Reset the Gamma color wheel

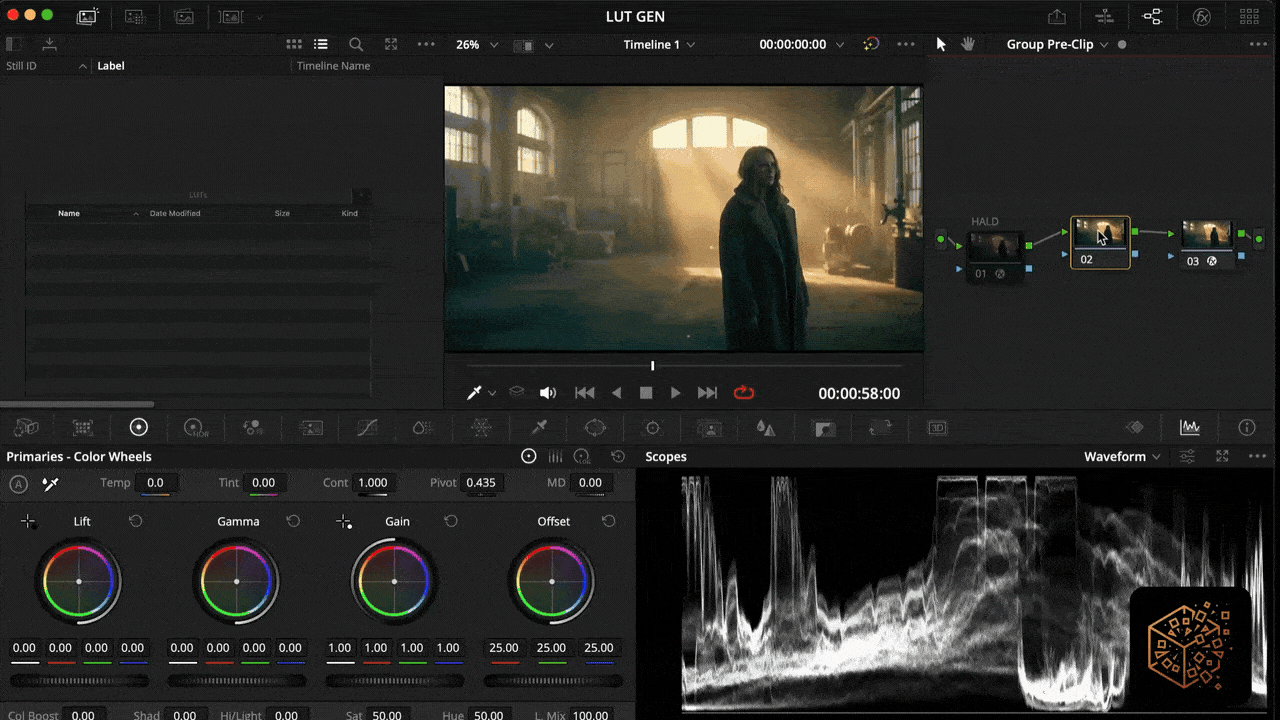[x=293, y=521]
